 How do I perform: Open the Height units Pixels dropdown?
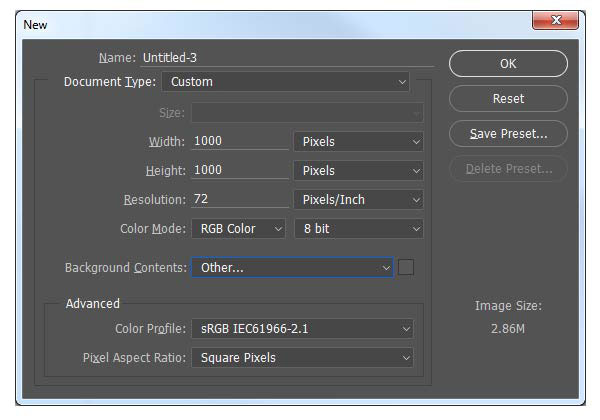pos(358,171)
